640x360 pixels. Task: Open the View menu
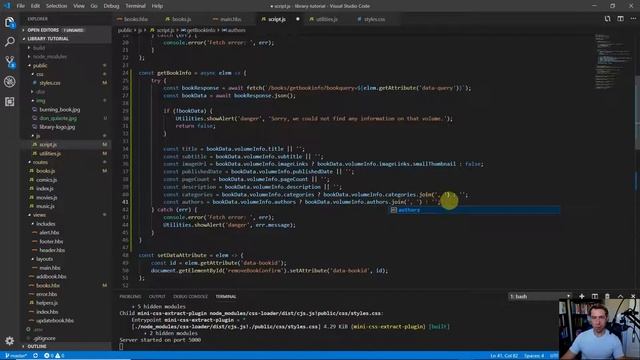click(x=79, y=6)
